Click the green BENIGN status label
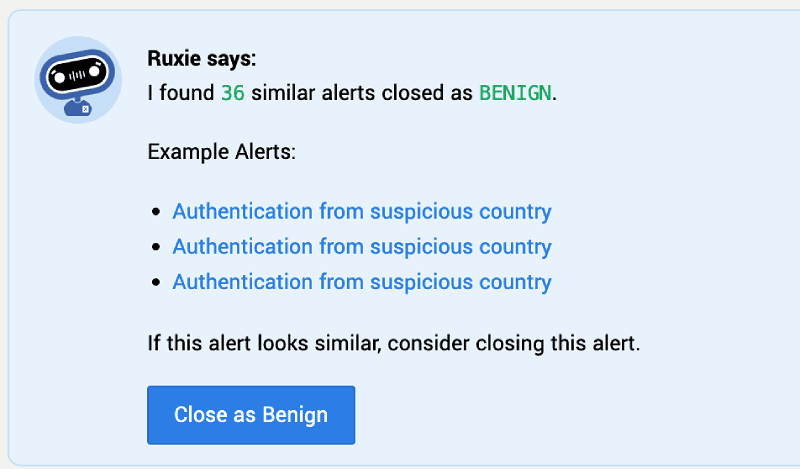Viewport: 800px width, 469px height. coord(515,94)
